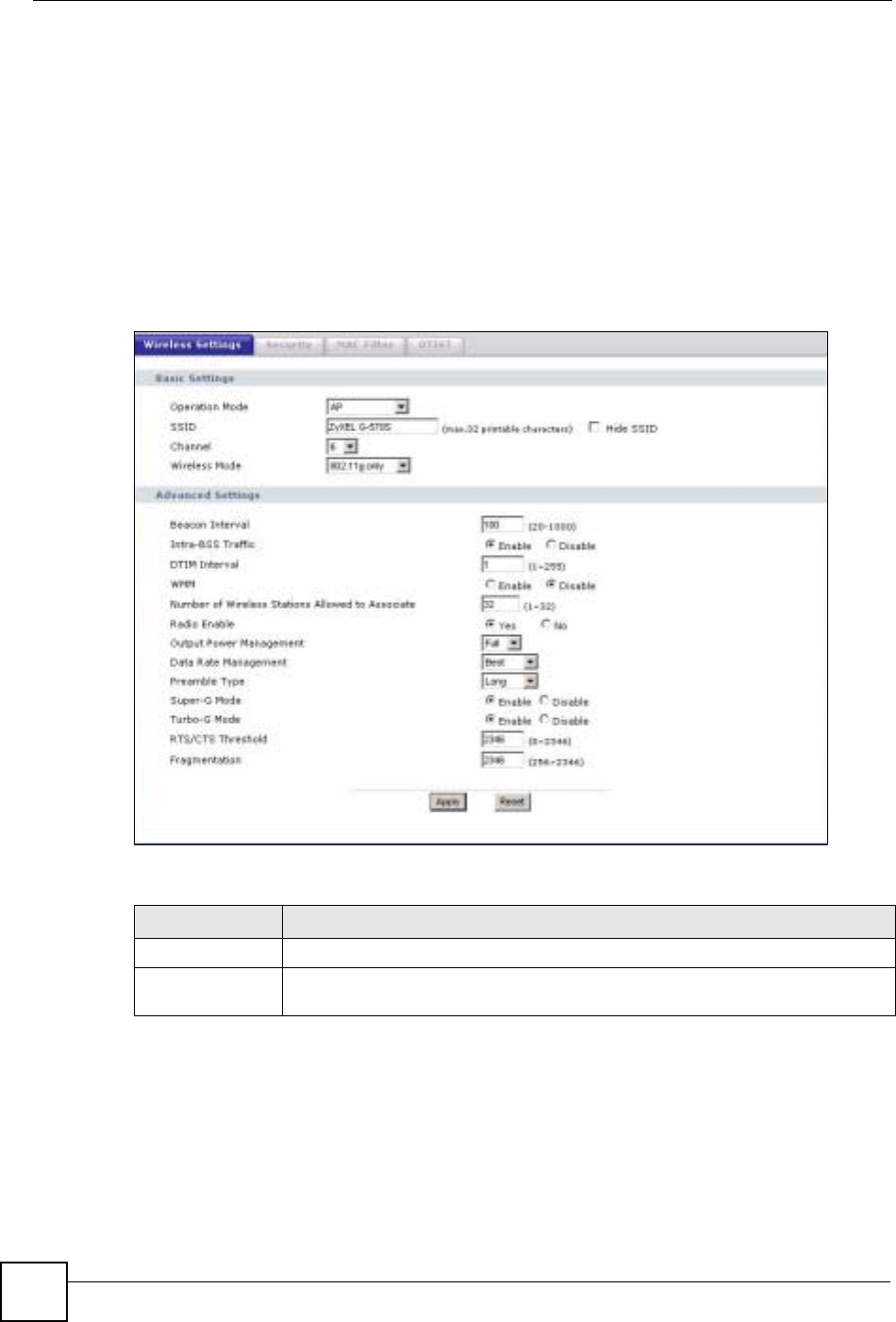Switch to the Security tab
The height and width of the screenshot is (1322, 896).
coord(289,345)
